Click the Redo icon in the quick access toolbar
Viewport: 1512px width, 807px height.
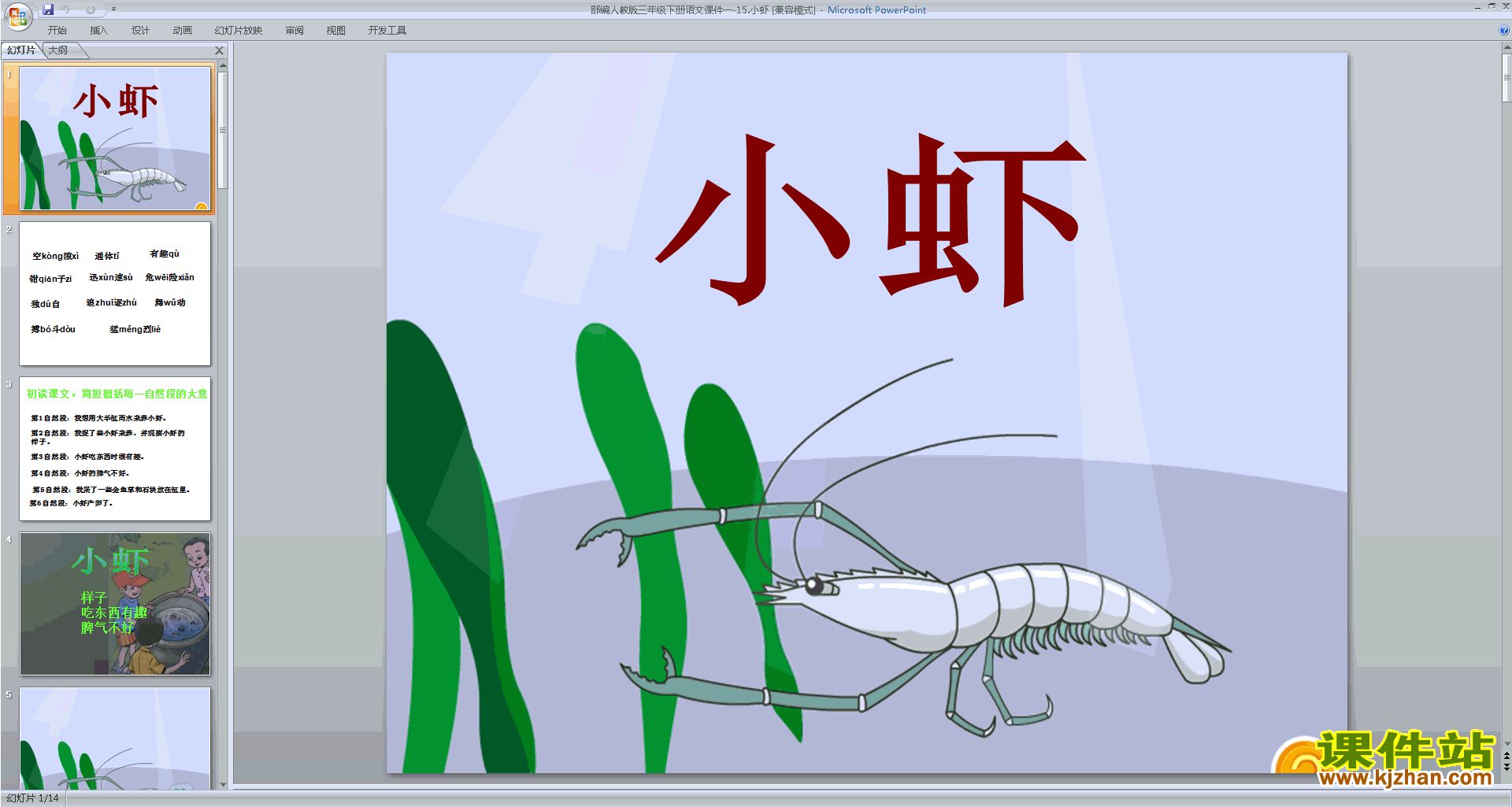(91, 9)
